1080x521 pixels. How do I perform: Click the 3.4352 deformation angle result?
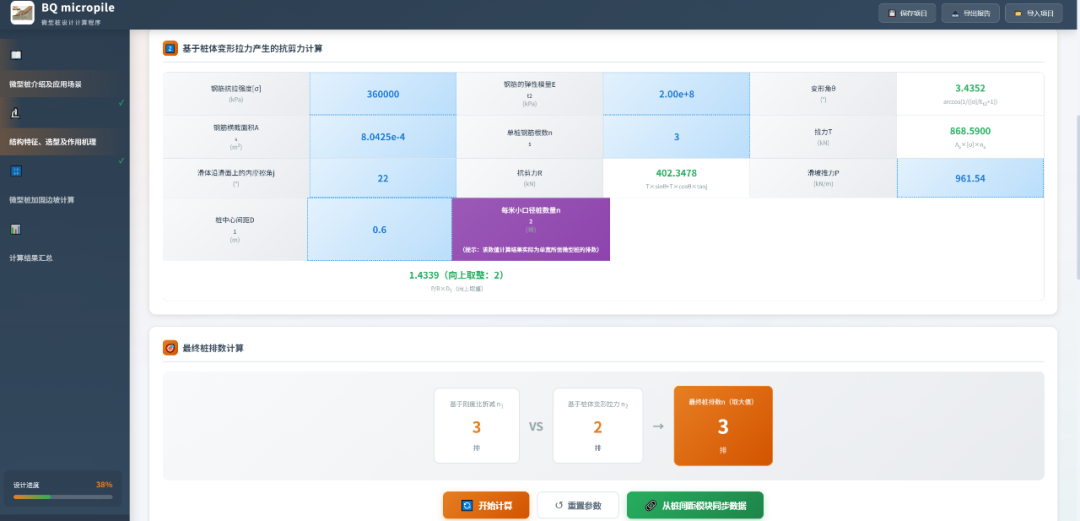[970, 88]
